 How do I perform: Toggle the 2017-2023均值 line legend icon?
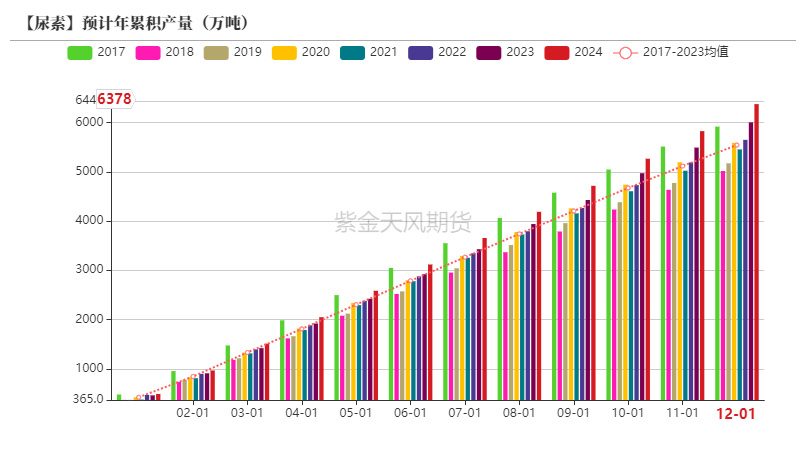[x=625, y=53]
